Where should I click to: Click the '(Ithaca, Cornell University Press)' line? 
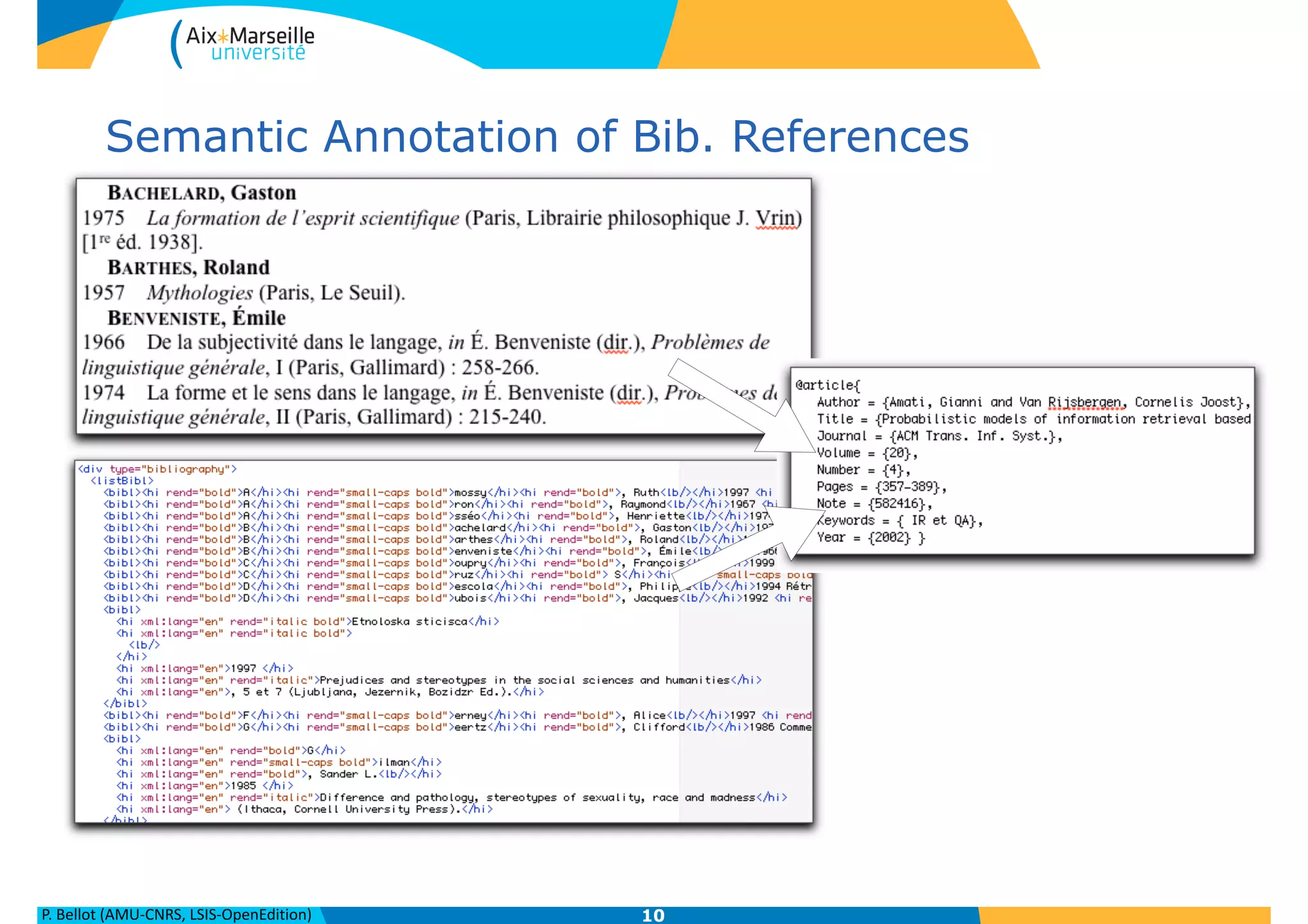304,809
